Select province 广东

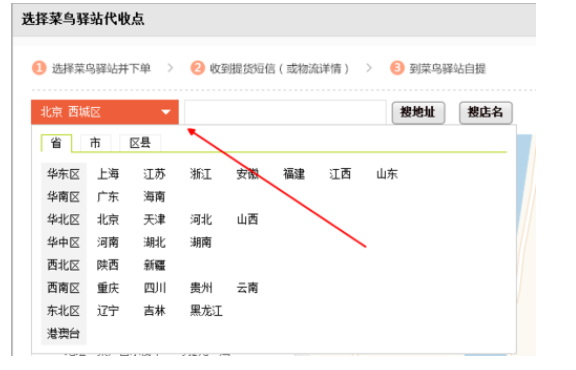point(108,197)
